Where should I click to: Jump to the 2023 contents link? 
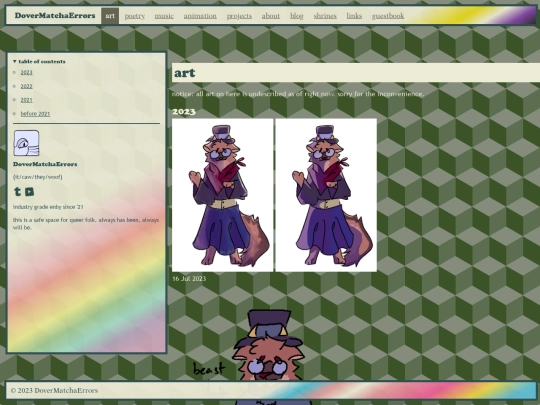click(27, 72)
